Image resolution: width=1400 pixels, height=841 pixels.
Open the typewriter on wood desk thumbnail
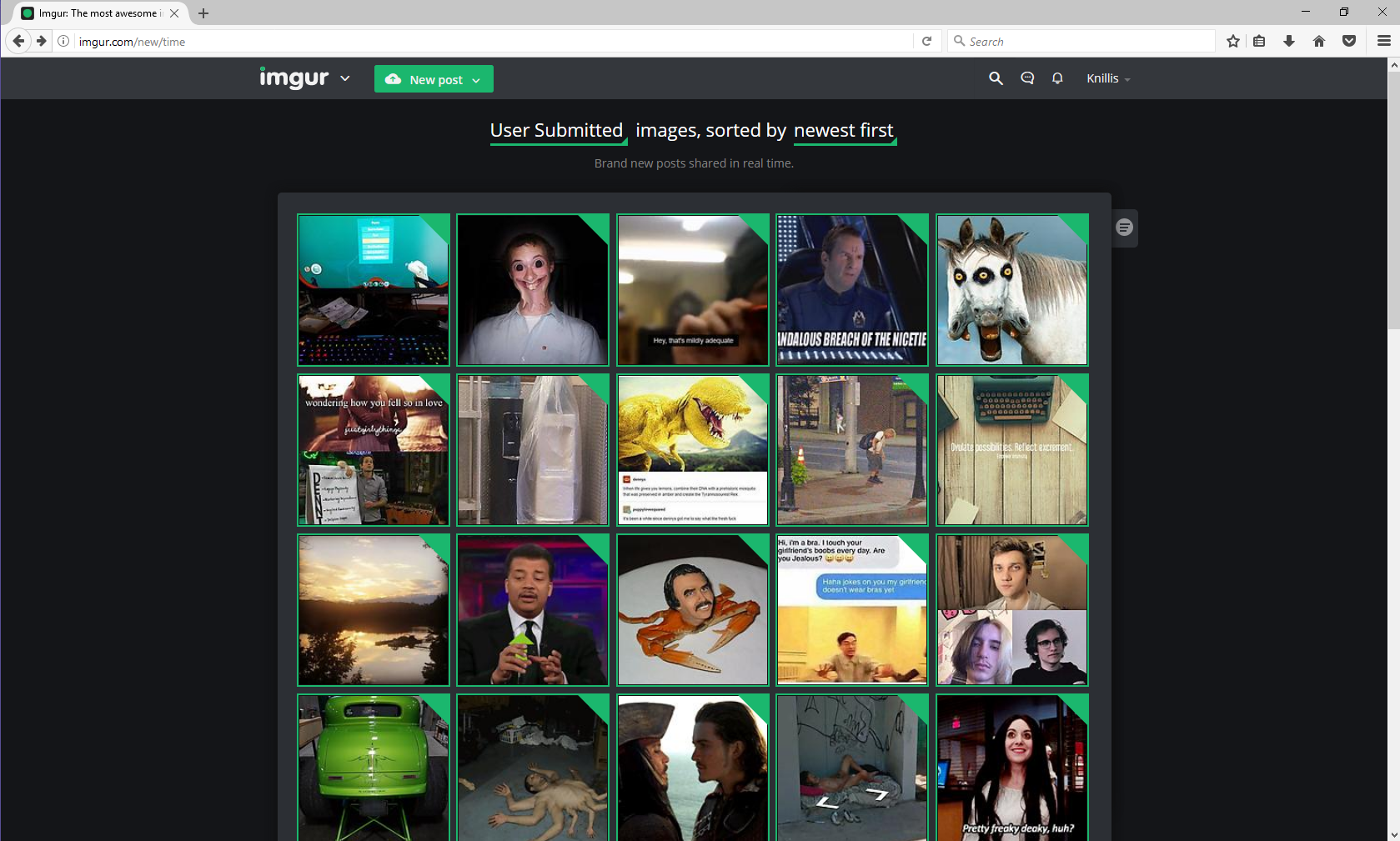pos(1012,450)
